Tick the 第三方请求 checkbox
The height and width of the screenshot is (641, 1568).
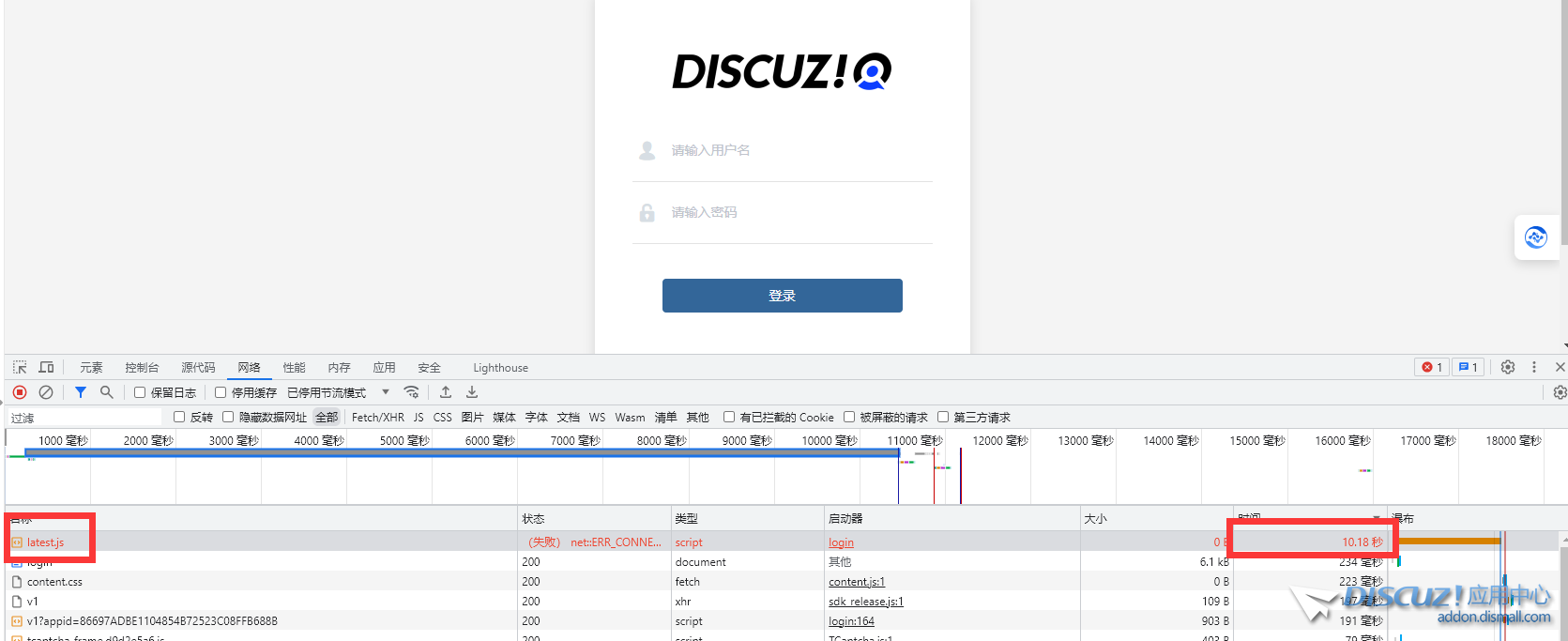point(943,417)
